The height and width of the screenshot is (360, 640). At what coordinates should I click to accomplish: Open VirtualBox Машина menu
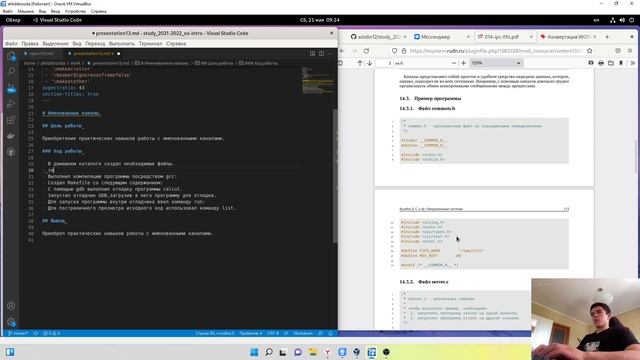[x=25, y=11]
